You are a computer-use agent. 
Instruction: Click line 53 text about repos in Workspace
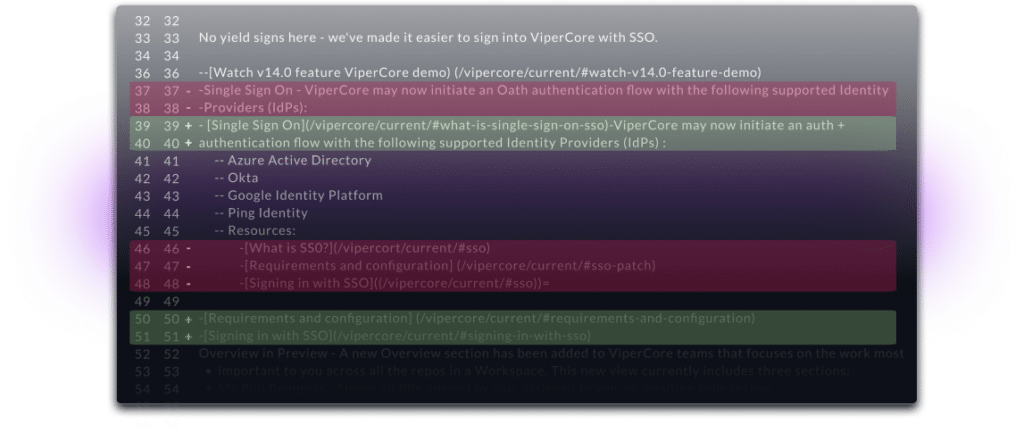click(x=534, y=371)
